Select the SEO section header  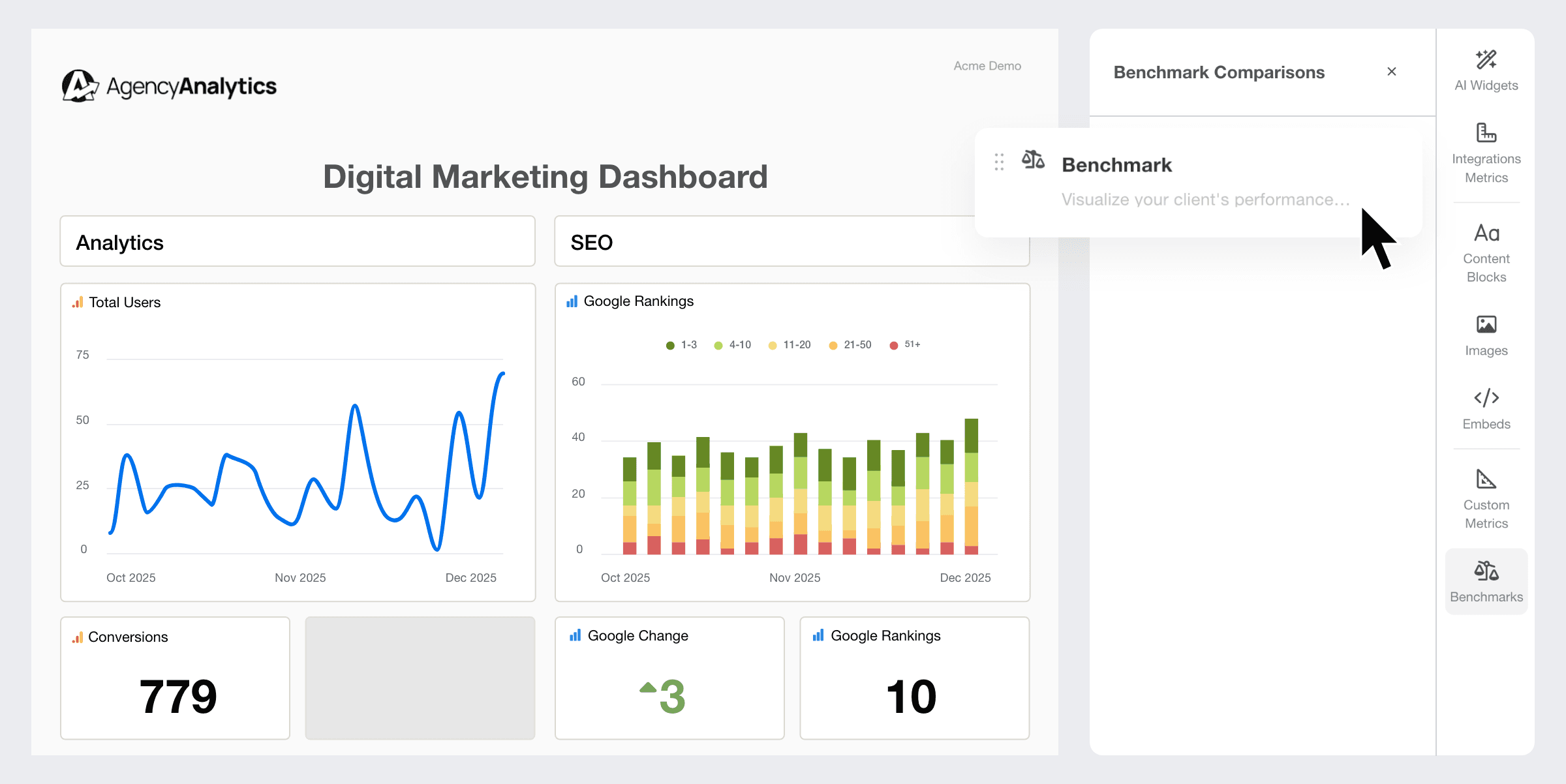point(591,242)
